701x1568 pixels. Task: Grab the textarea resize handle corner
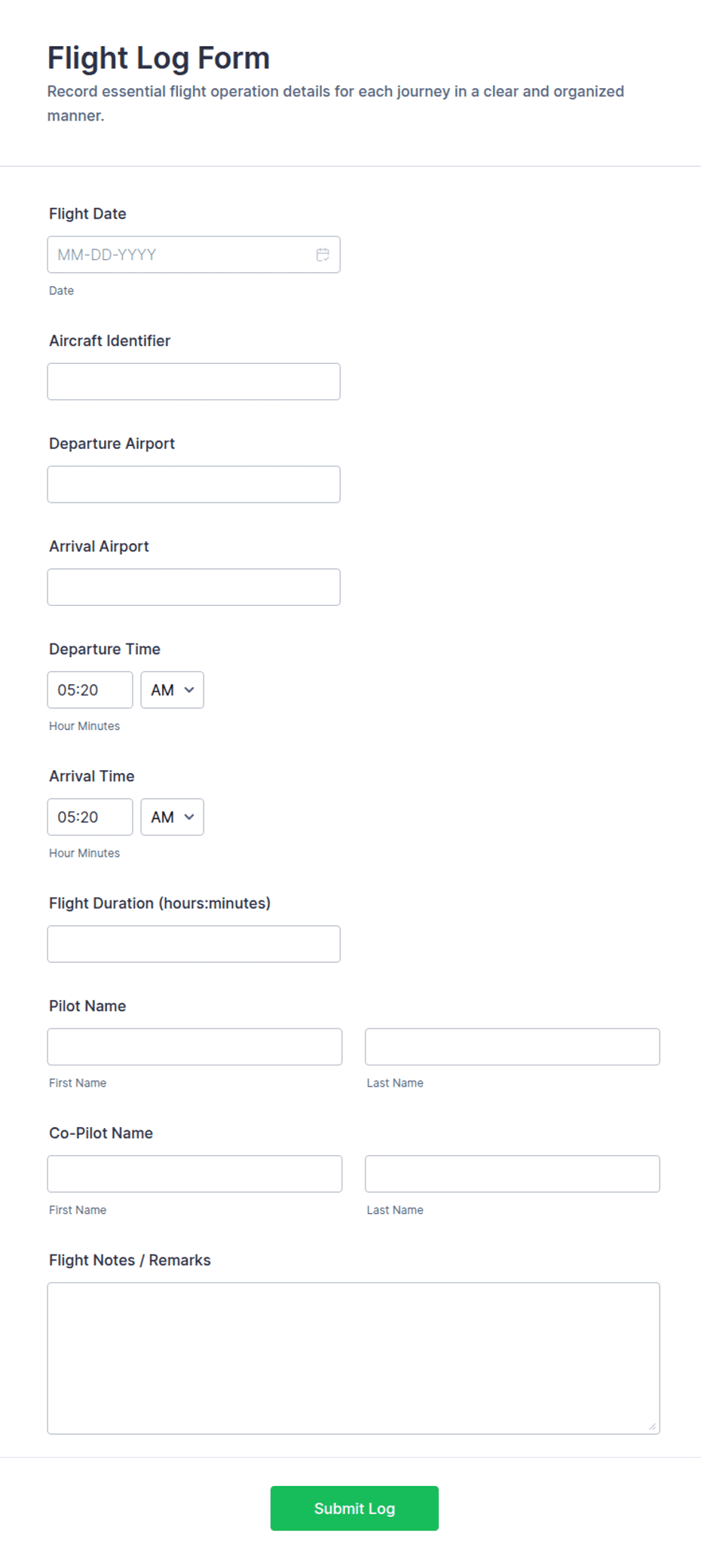[653, 1426]
